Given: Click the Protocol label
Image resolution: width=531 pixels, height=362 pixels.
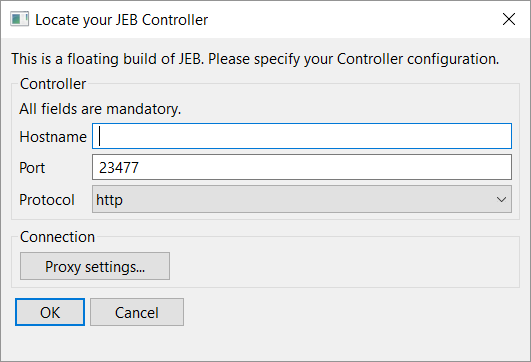Looking at the screenshot, I should [x=47, y=200].
